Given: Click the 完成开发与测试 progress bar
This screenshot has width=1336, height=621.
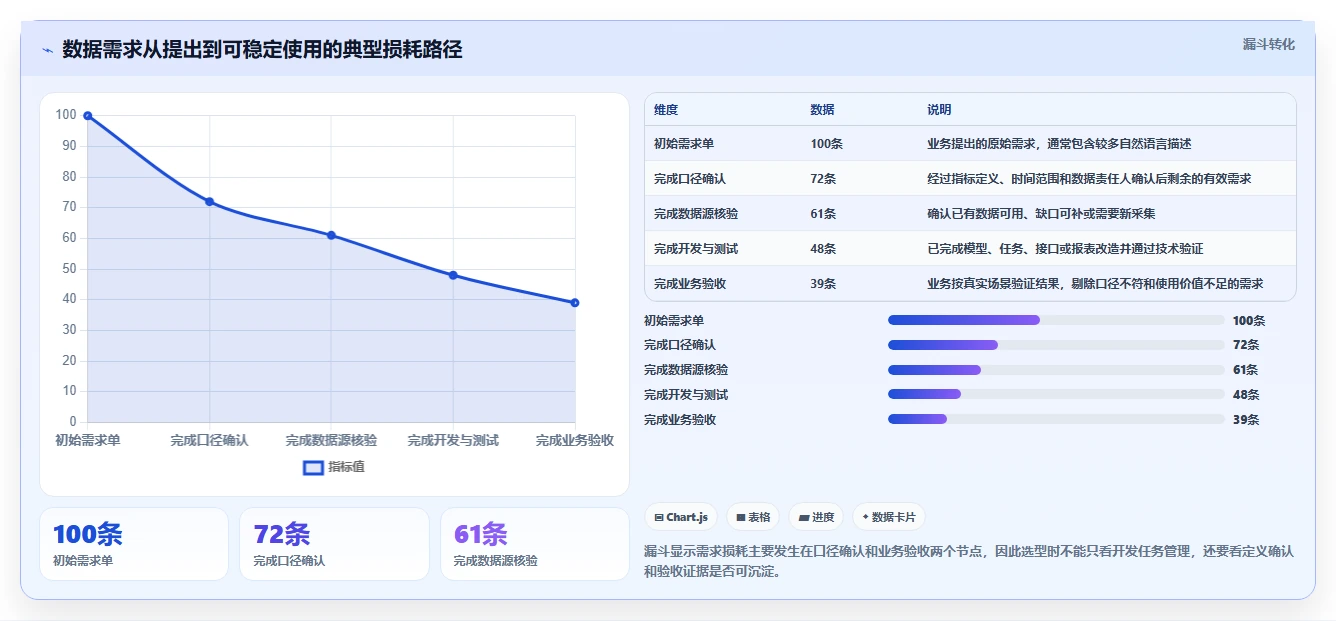Looking at the screenshot, I should pos(1056,394).
